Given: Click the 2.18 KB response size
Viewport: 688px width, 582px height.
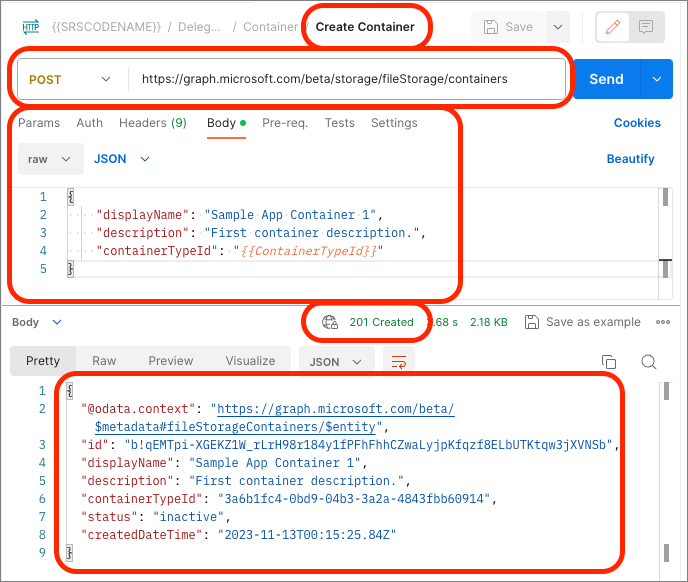Looking at the screenshot, I should 489,322.
